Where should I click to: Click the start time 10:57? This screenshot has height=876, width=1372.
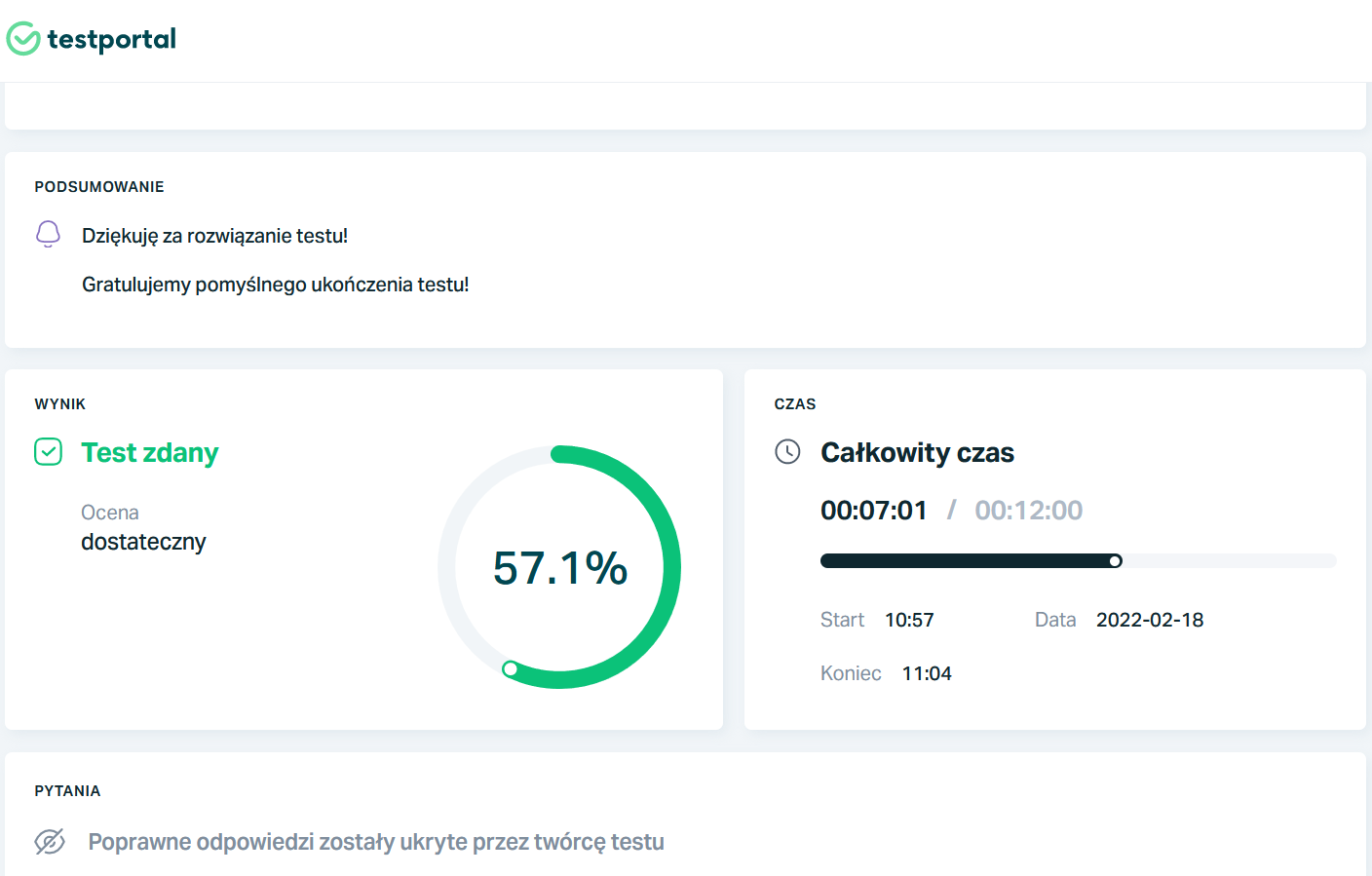pyautogui.click(x=909, y=621)
